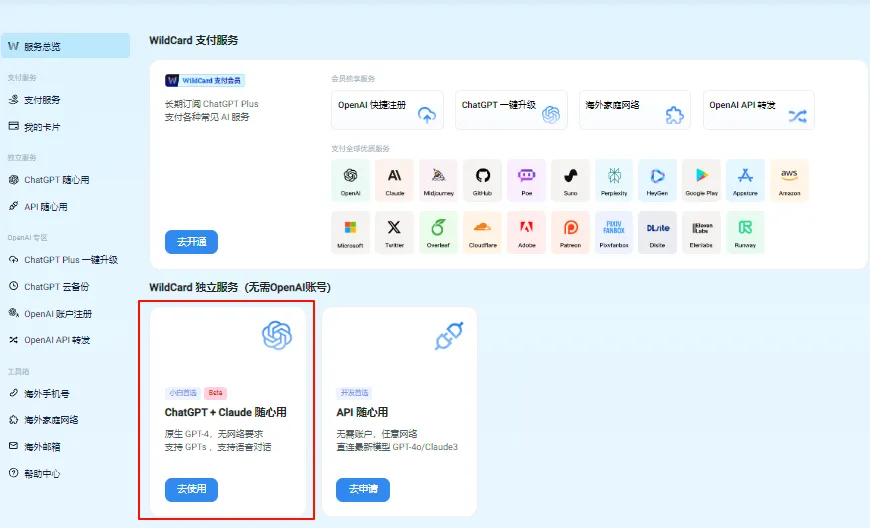Open the Midjourney service tile

(x=438, y=180)
